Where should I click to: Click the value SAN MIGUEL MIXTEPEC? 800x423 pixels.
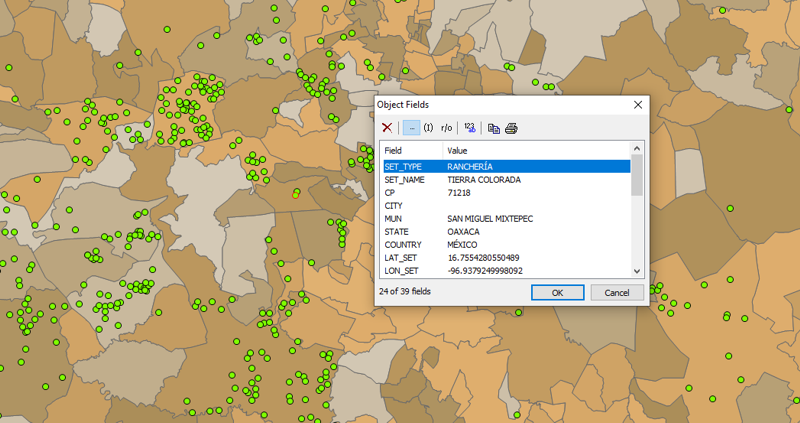[x=490, y=219]
